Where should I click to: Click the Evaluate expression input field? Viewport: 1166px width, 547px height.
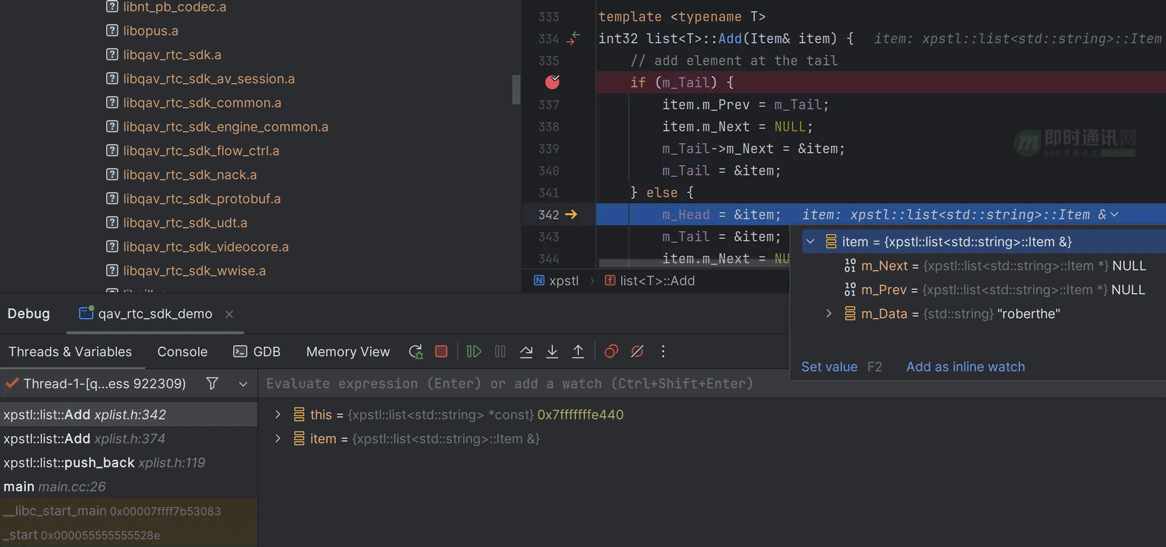[x=509, y=383]
